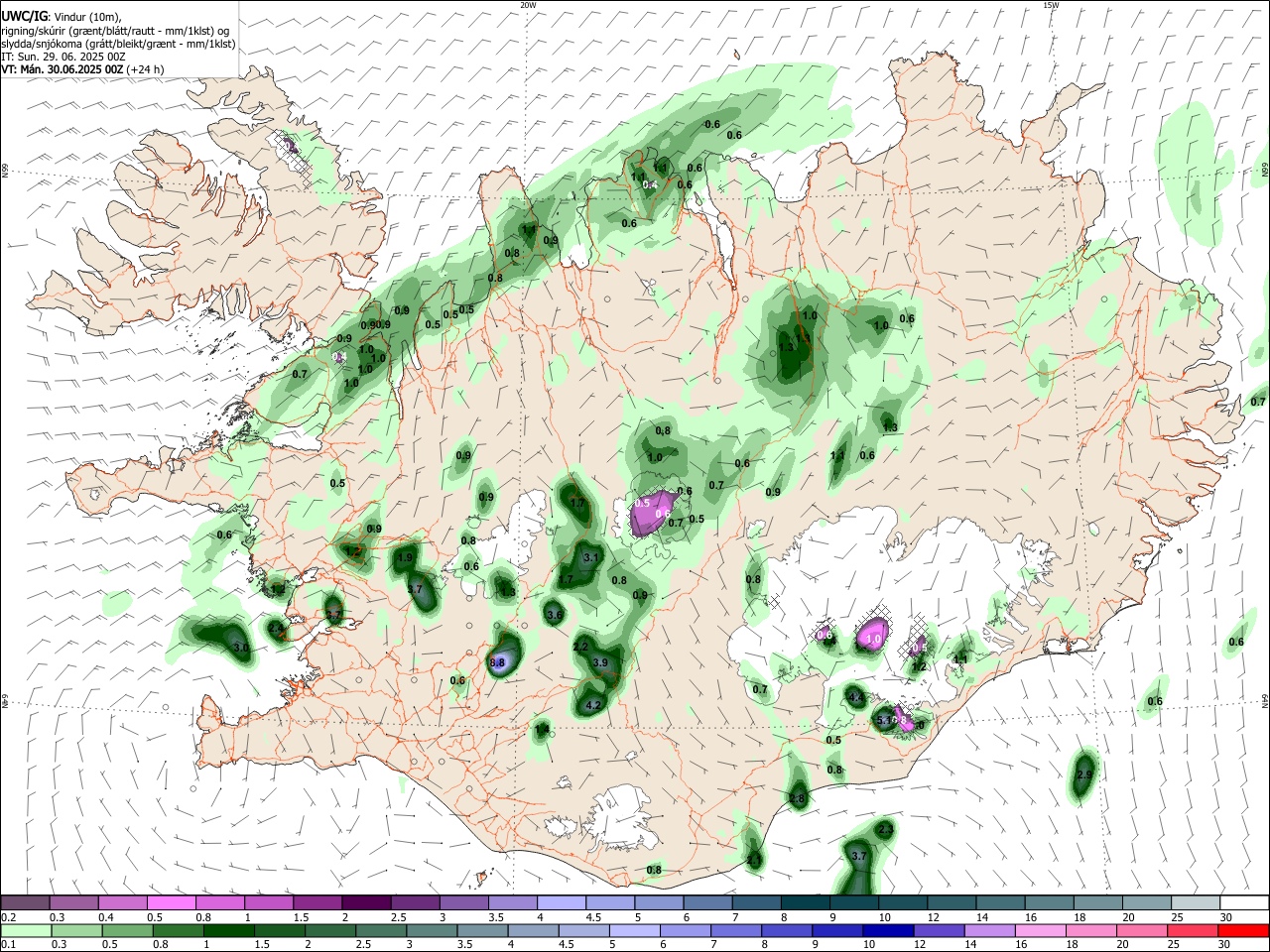Click the UWC/IG title text
The width and height of the screenshot is (1270, 952).
pos(23,17)
